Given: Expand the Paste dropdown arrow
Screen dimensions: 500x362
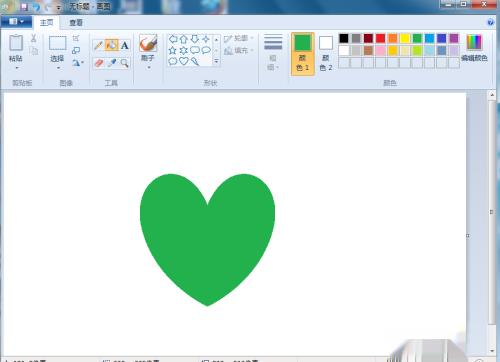Looking at the screenshot, I should (x=16, y=68).
